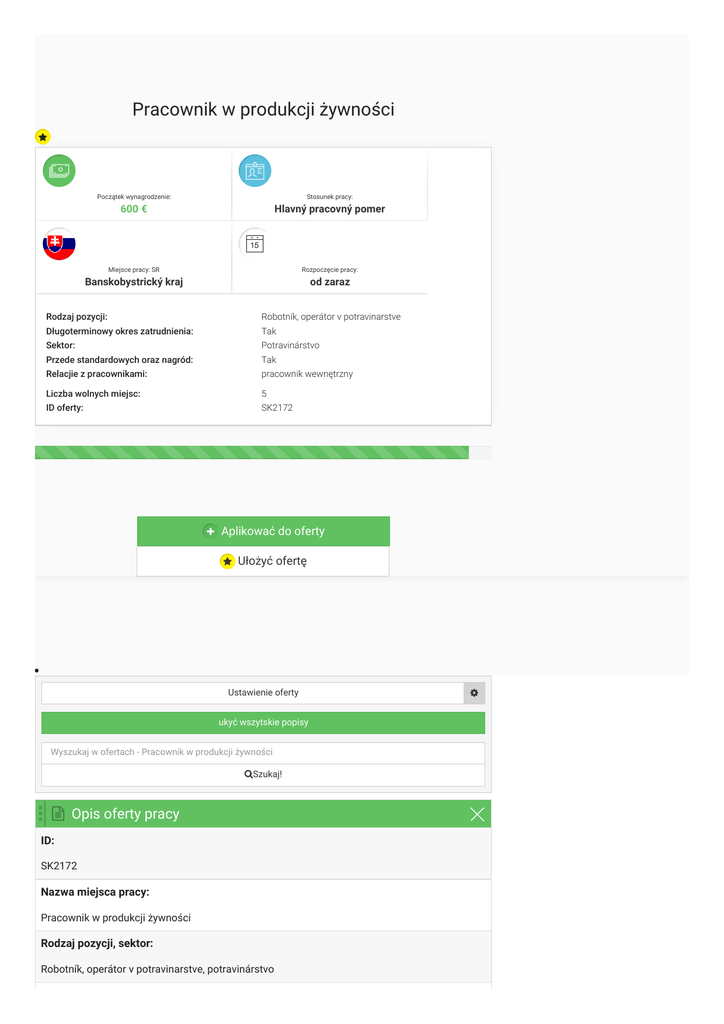Save the offer with Ułożyć ofertę
The width and height of the screenshot is (724, 1024).
tap(263, 561)
